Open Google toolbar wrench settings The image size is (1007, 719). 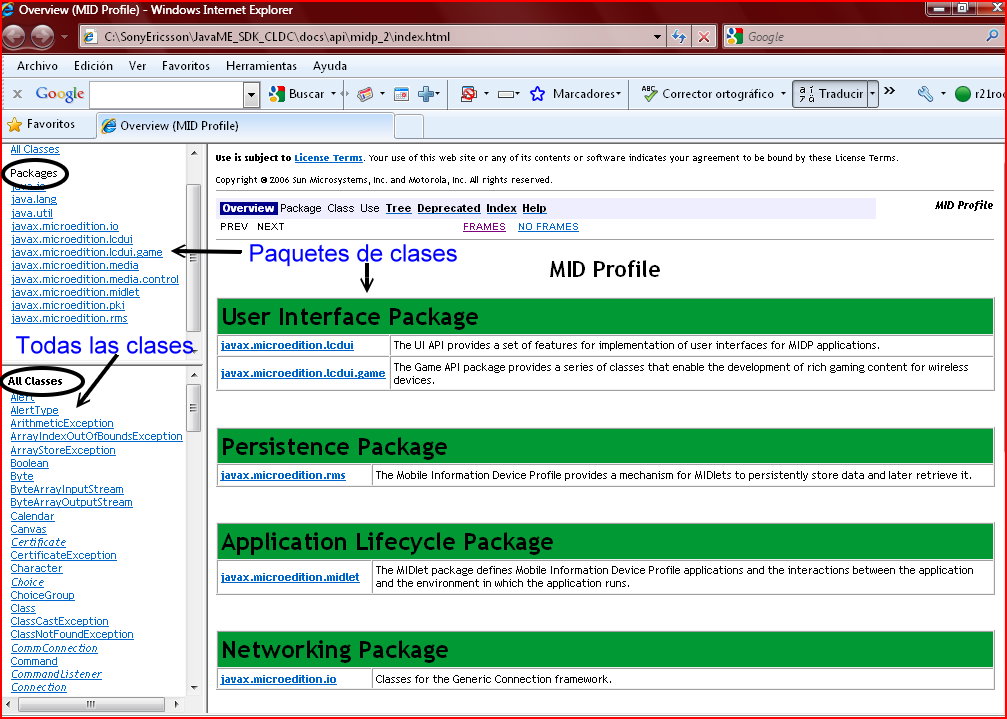[925, 94]
